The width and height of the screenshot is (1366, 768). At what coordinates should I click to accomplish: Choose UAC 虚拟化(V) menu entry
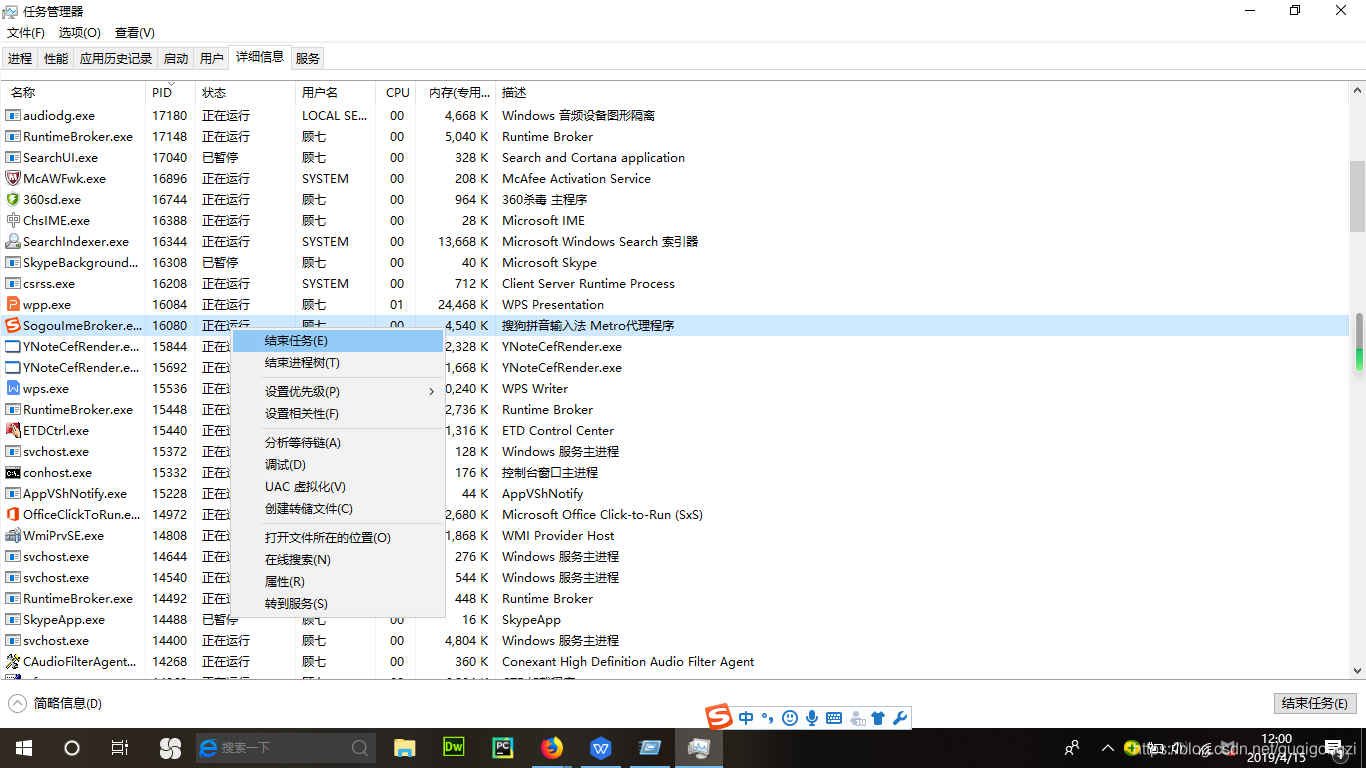[338, 487]
